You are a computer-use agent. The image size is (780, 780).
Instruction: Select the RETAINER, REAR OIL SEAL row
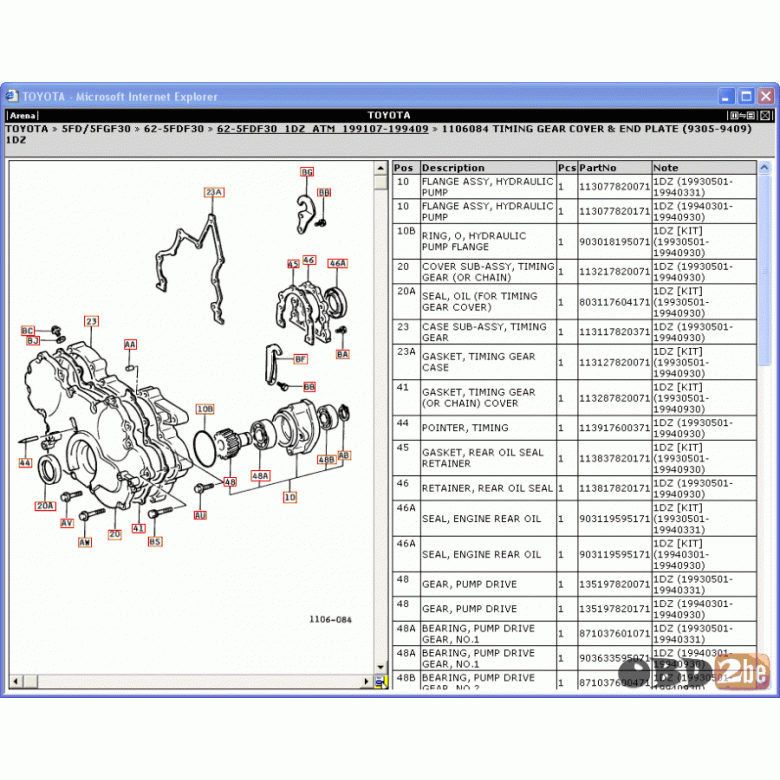pos(575,488)
